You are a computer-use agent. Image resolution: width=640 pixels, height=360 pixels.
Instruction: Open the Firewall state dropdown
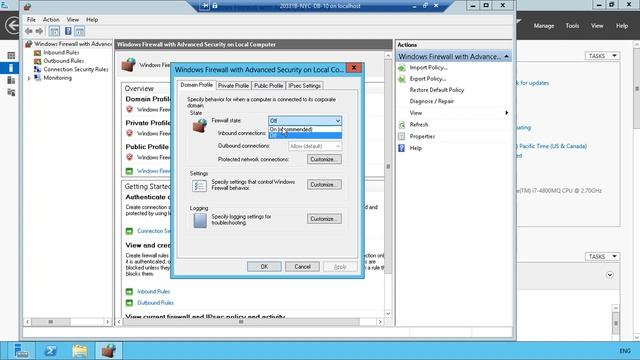(305, 121)
